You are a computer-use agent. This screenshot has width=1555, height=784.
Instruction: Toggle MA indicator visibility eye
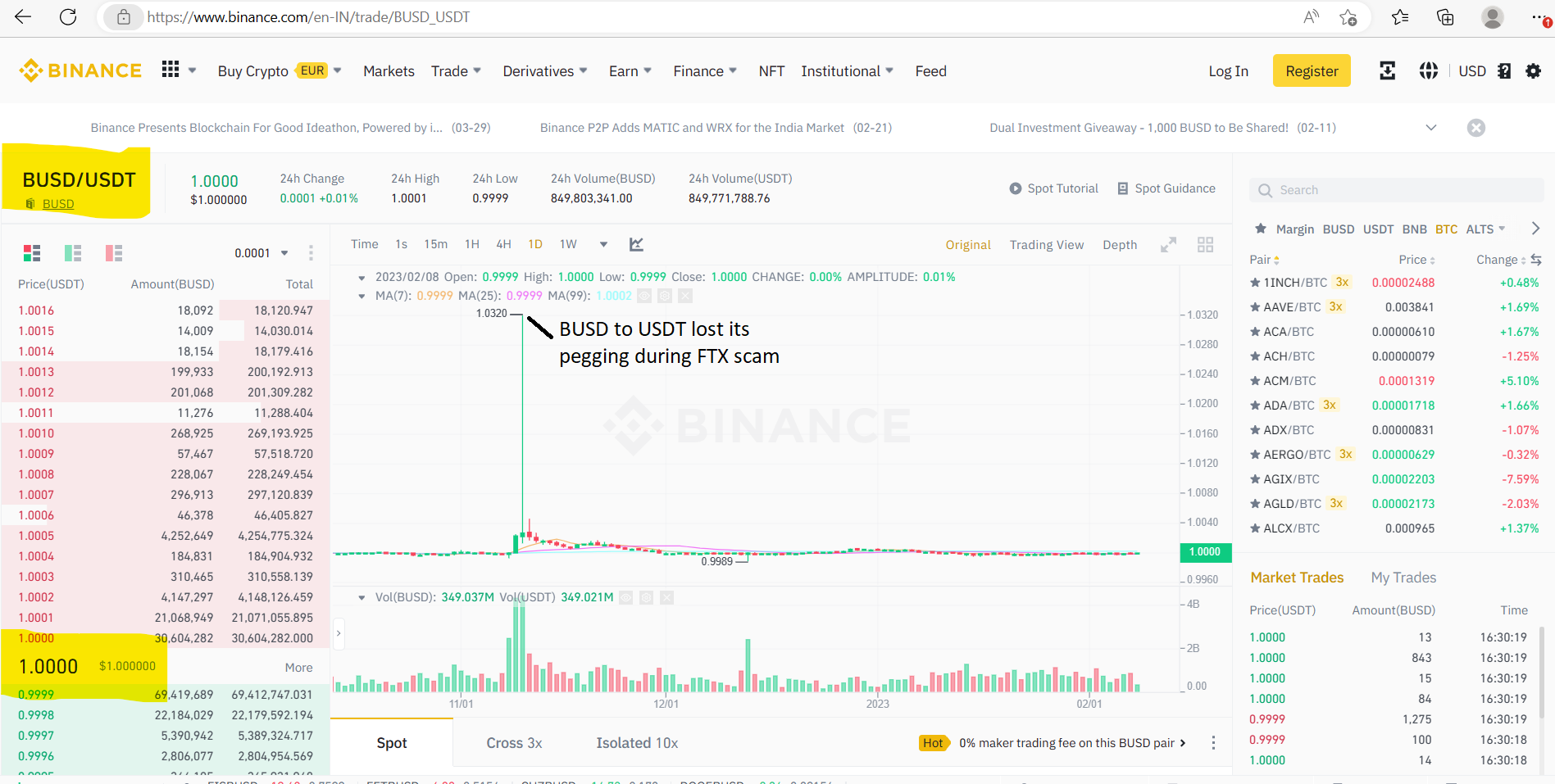[644, 296]
